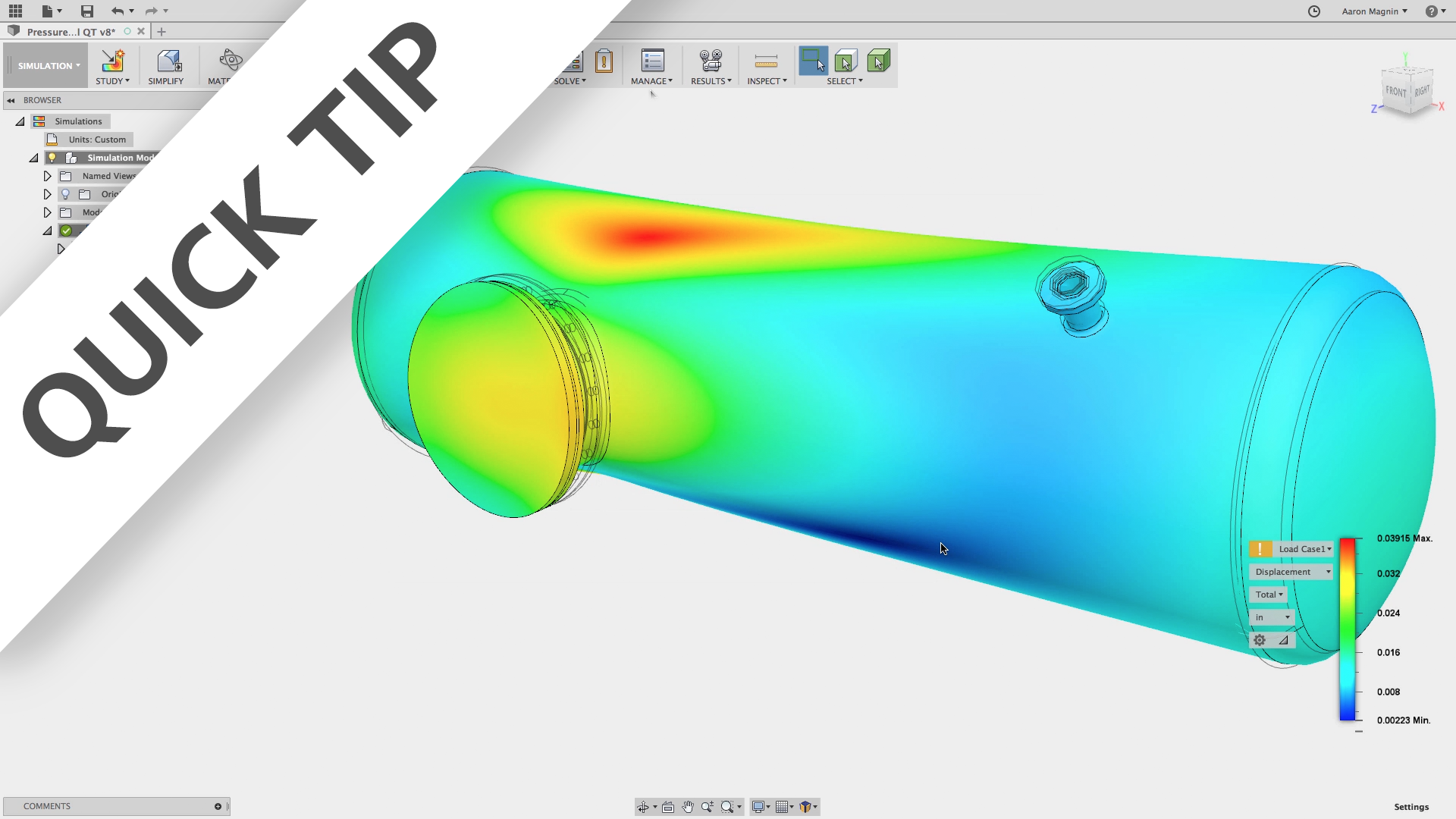Click the Study tool icon
The image size is (1456, 819).
(x=112, y=61)
